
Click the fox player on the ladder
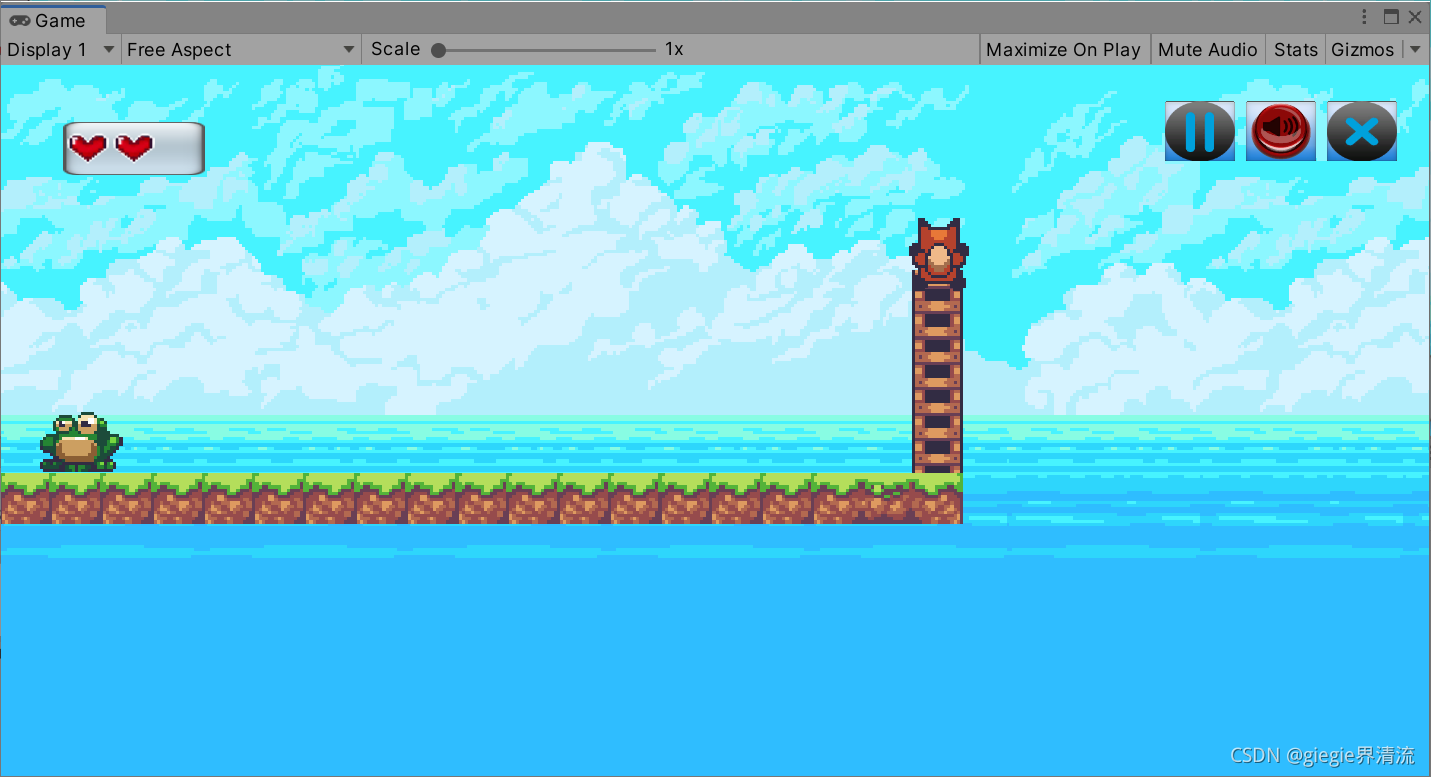pyautogui.click(x=938, y=254)
